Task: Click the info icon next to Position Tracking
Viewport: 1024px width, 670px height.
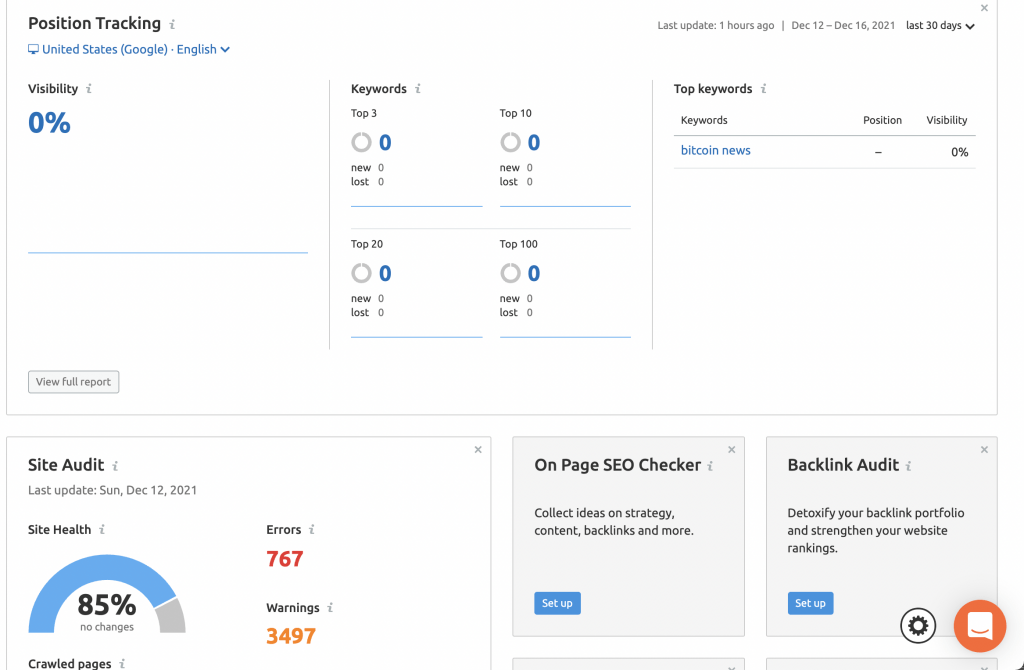Action: tap(173, 24)
